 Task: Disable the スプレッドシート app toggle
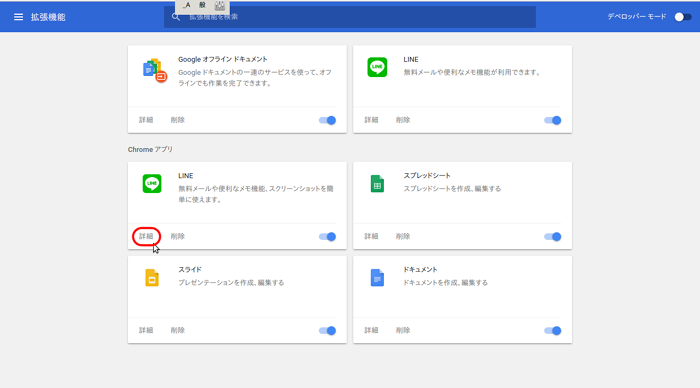[x=553, y=237]
